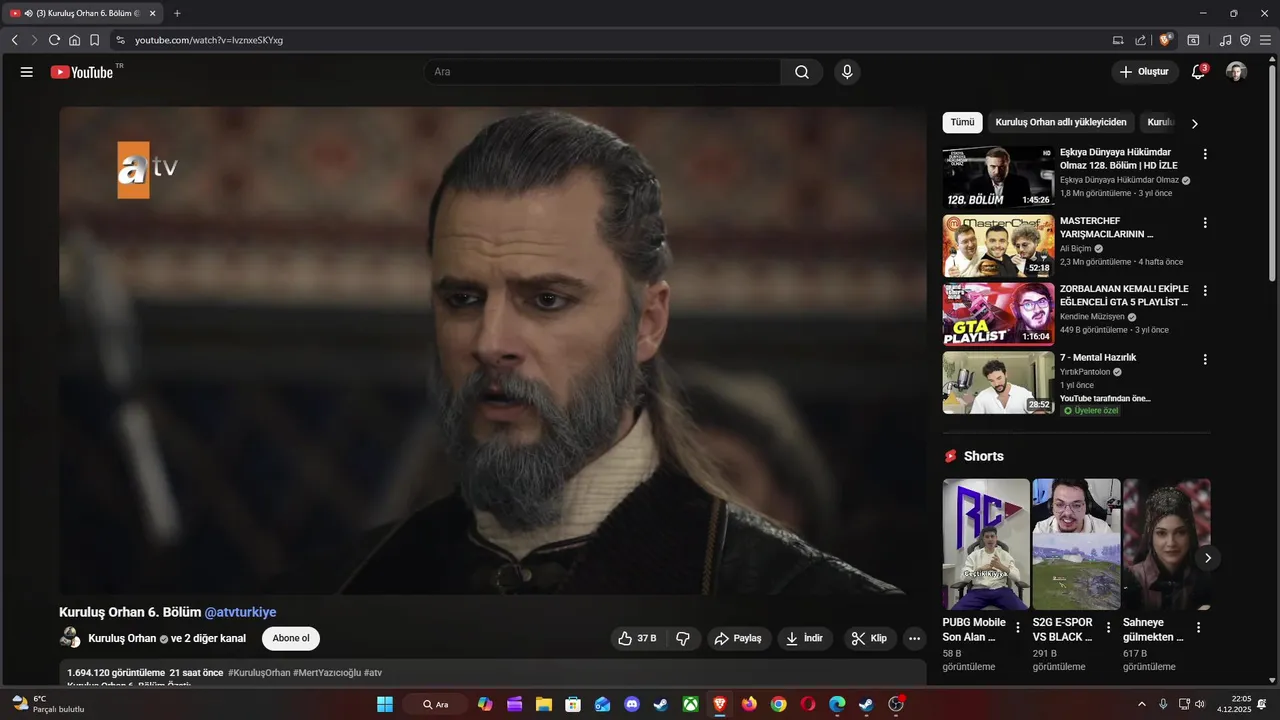
Task: Click the main video player
Action: [492, 351]
